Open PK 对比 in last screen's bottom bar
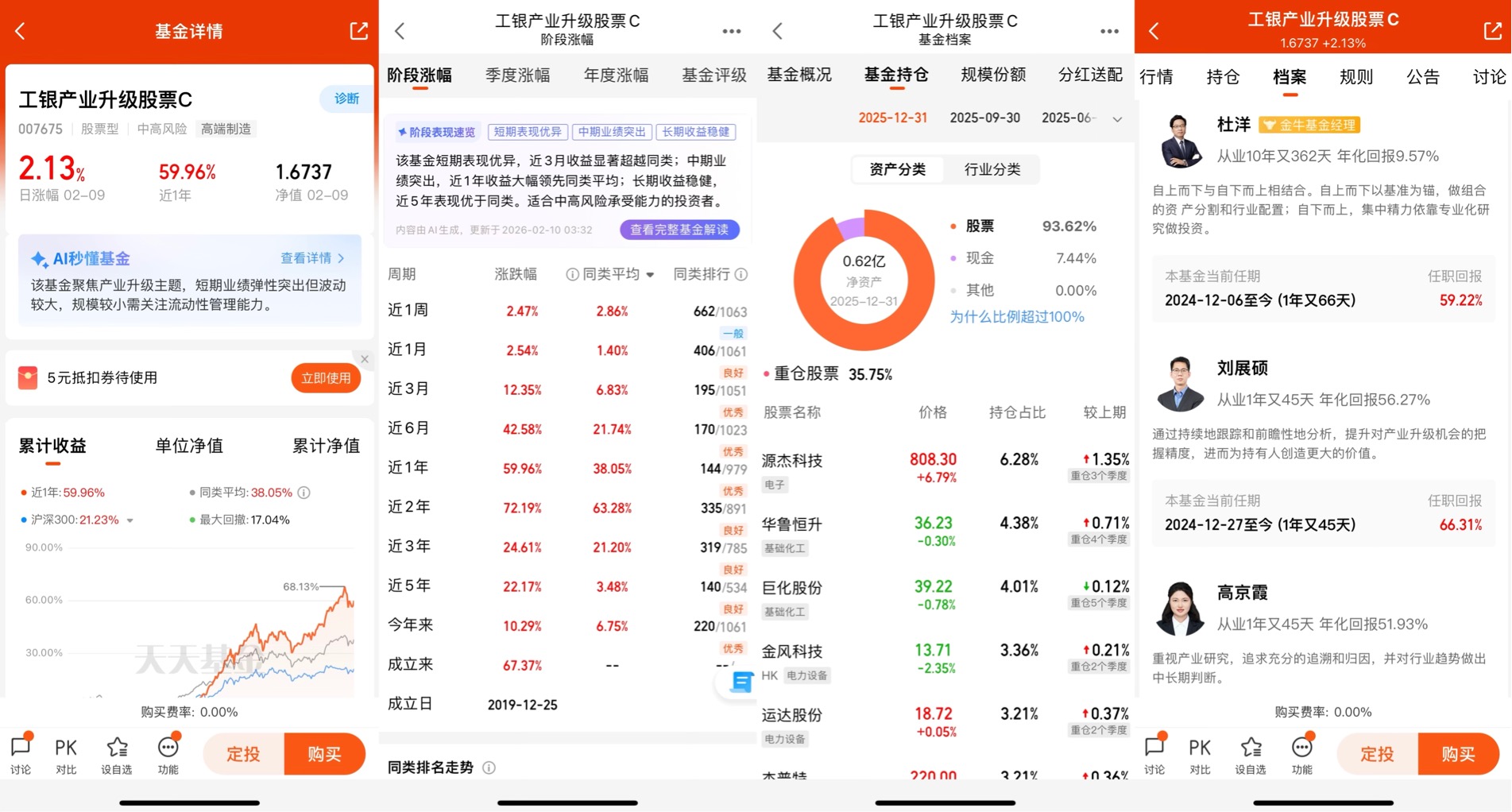Image resolution: width=1512 pixels, height=812 pixels. pos(1200,754)
